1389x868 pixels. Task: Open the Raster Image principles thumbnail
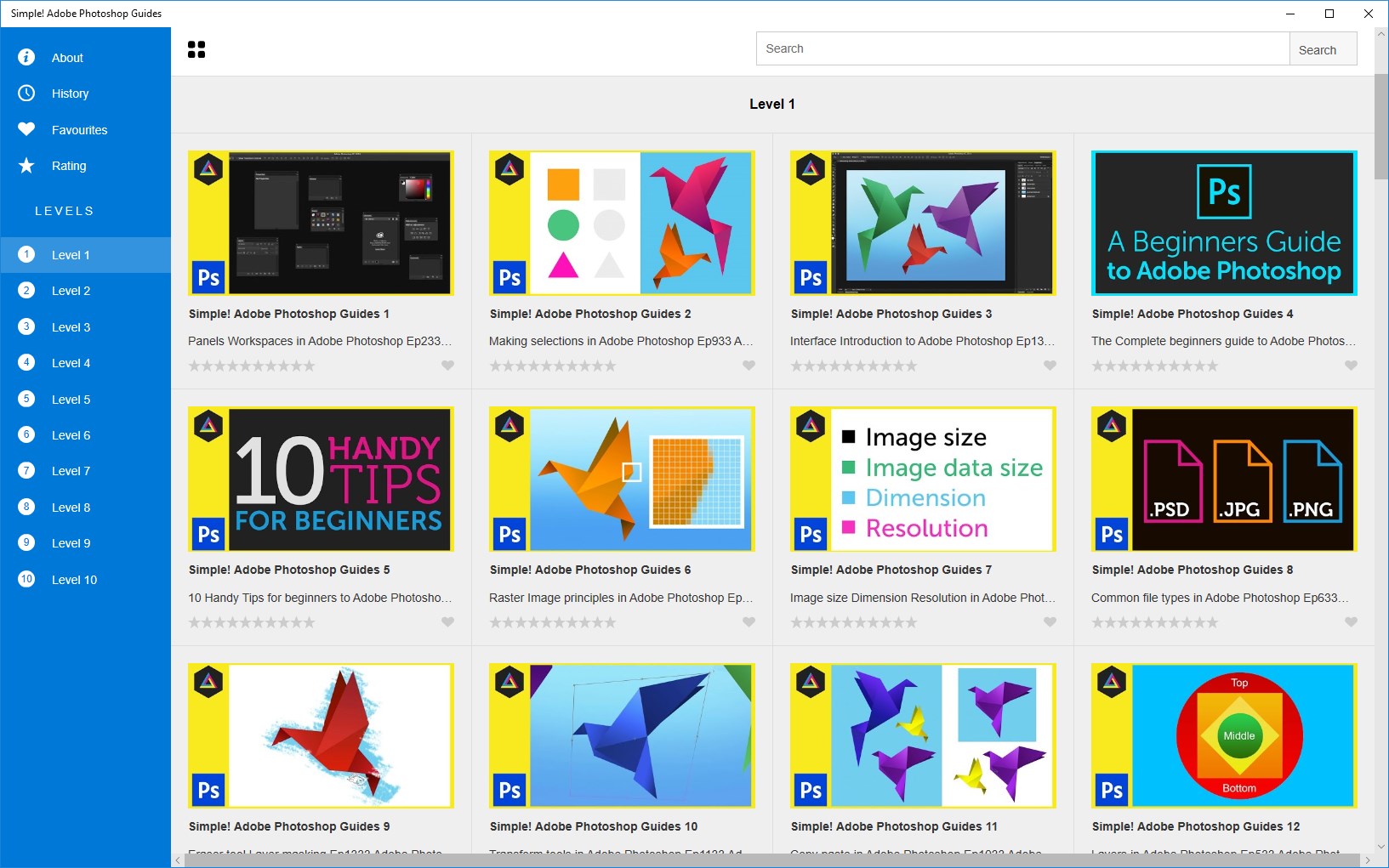click(x=622, y=479)
